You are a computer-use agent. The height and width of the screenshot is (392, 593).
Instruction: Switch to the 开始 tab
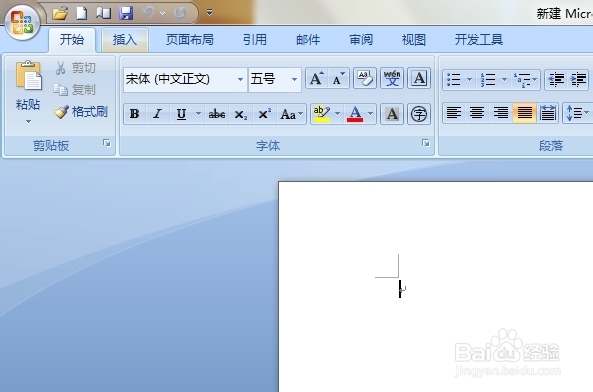pyautogui.click(x=71, y=40)
